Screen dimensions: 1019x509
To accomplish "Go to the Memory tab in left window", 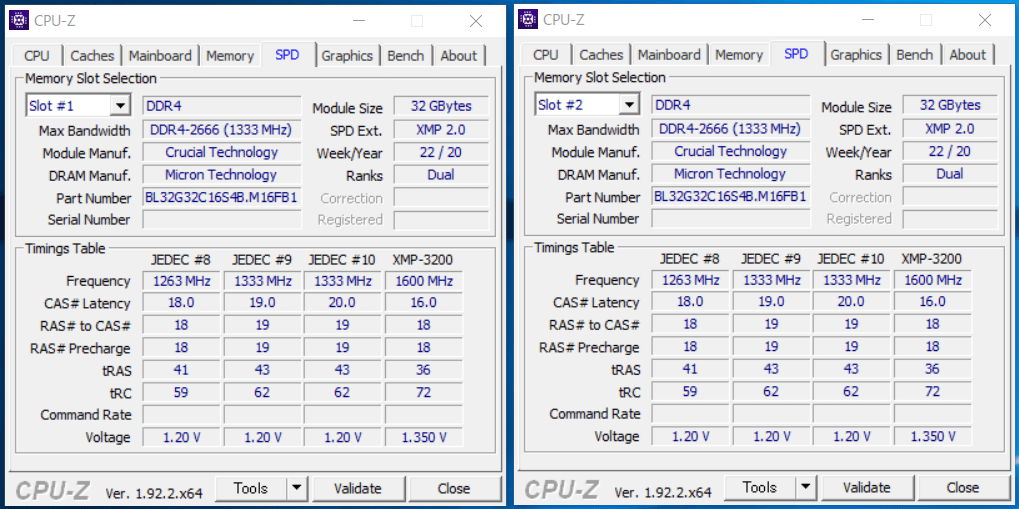I will click(x=230, y=56).
